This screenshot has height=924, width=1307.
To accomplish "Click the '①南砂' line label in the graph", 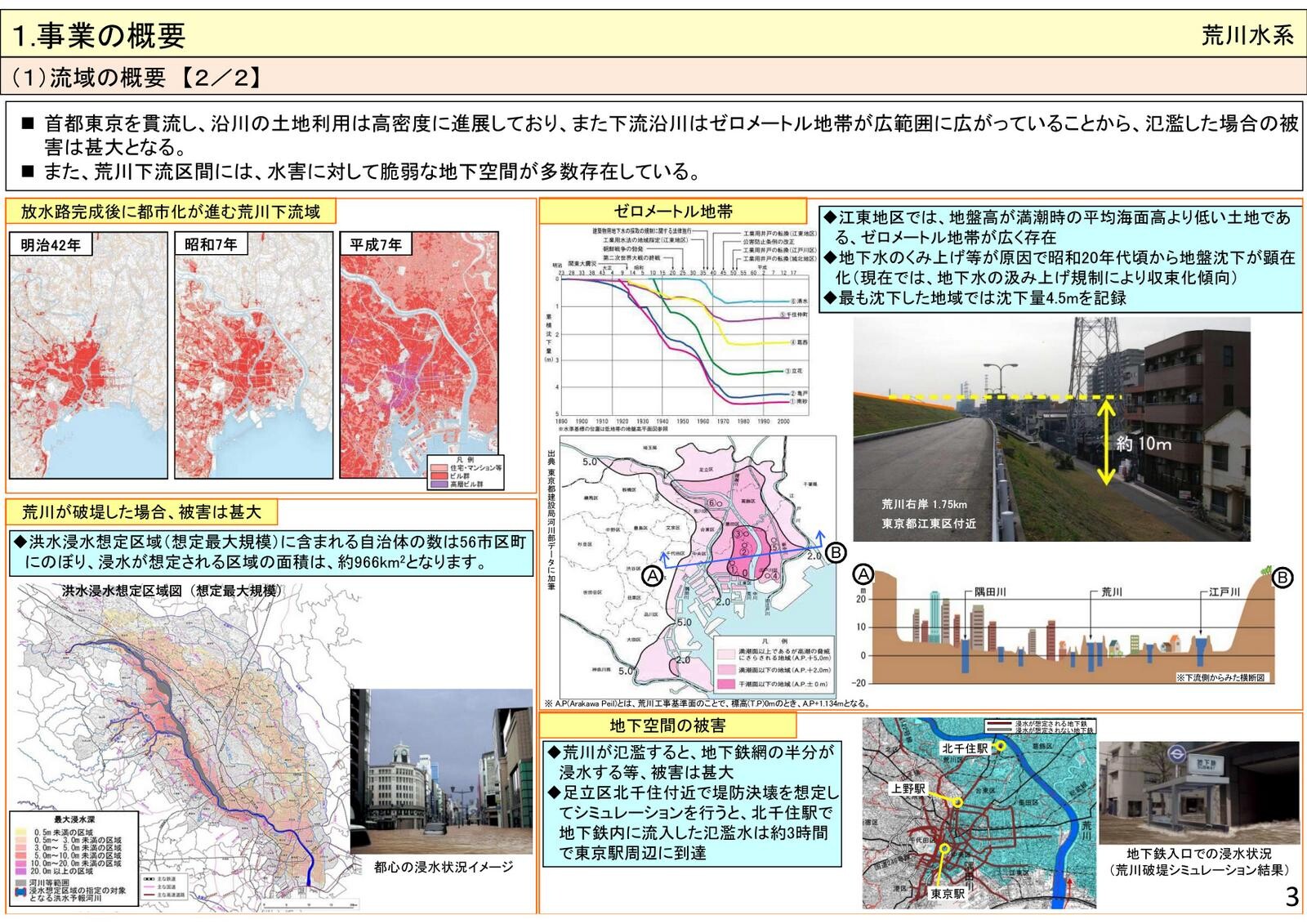I will 798,401.
